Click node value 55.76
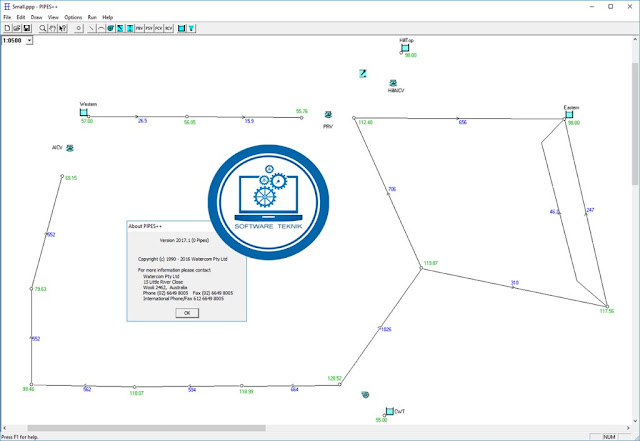The image size is (640, 441). point(302,111)
